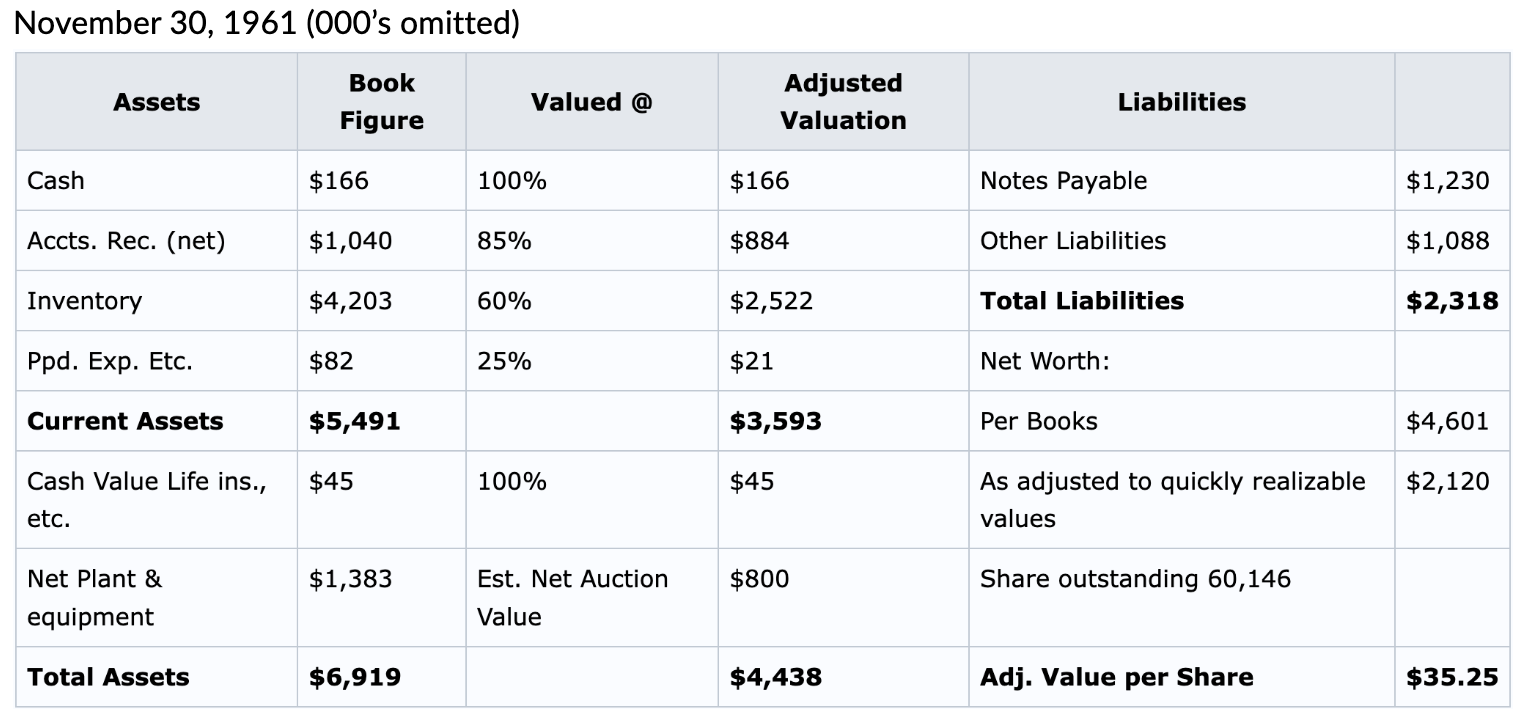This screenshot has height=718, width=1524.
Task: Click the November 30, 1961 title text
Action: (x=267, y=23)
